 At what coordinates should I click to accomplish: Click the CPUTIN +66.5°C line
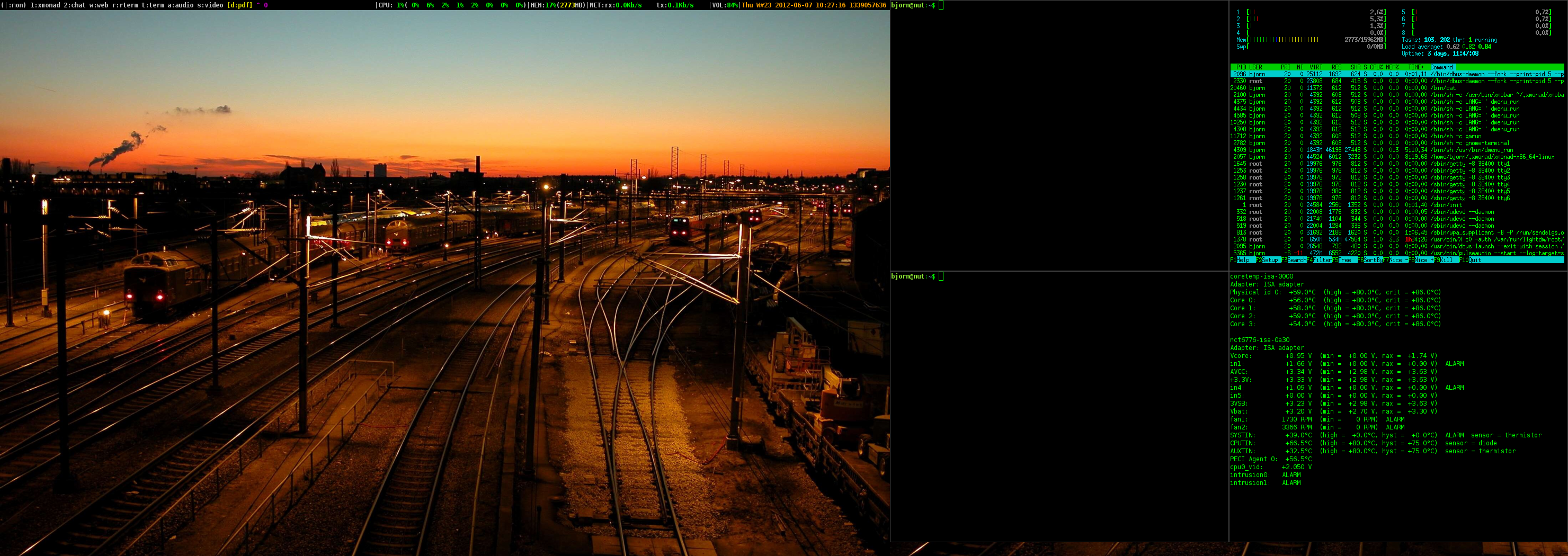(1363, 443)
